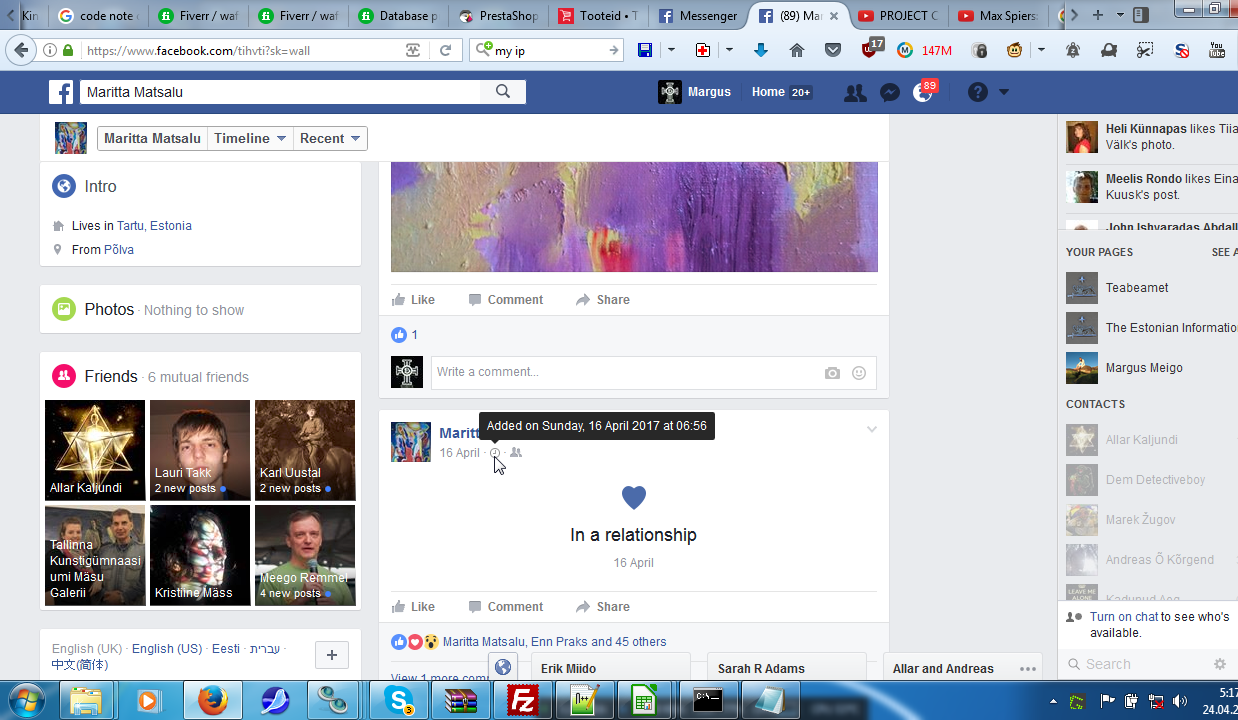Click the blue floppy save toolbar icon
The image size is (1238, 720).
pyautogui.click(x=645, y=50)
